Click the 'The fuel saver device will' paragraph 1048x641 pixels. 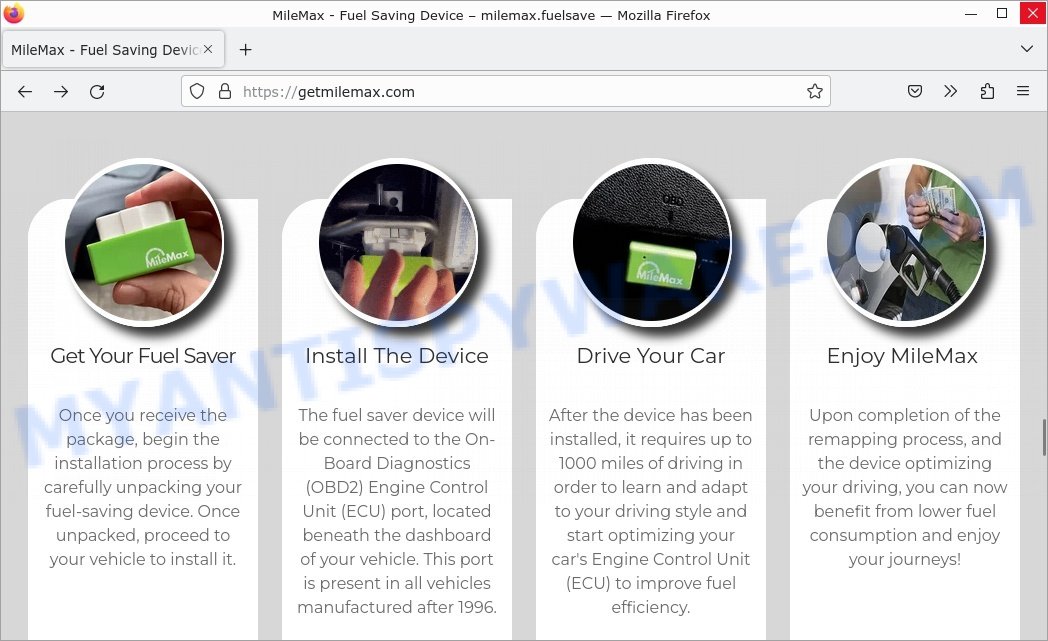click(x=397, y=511)
